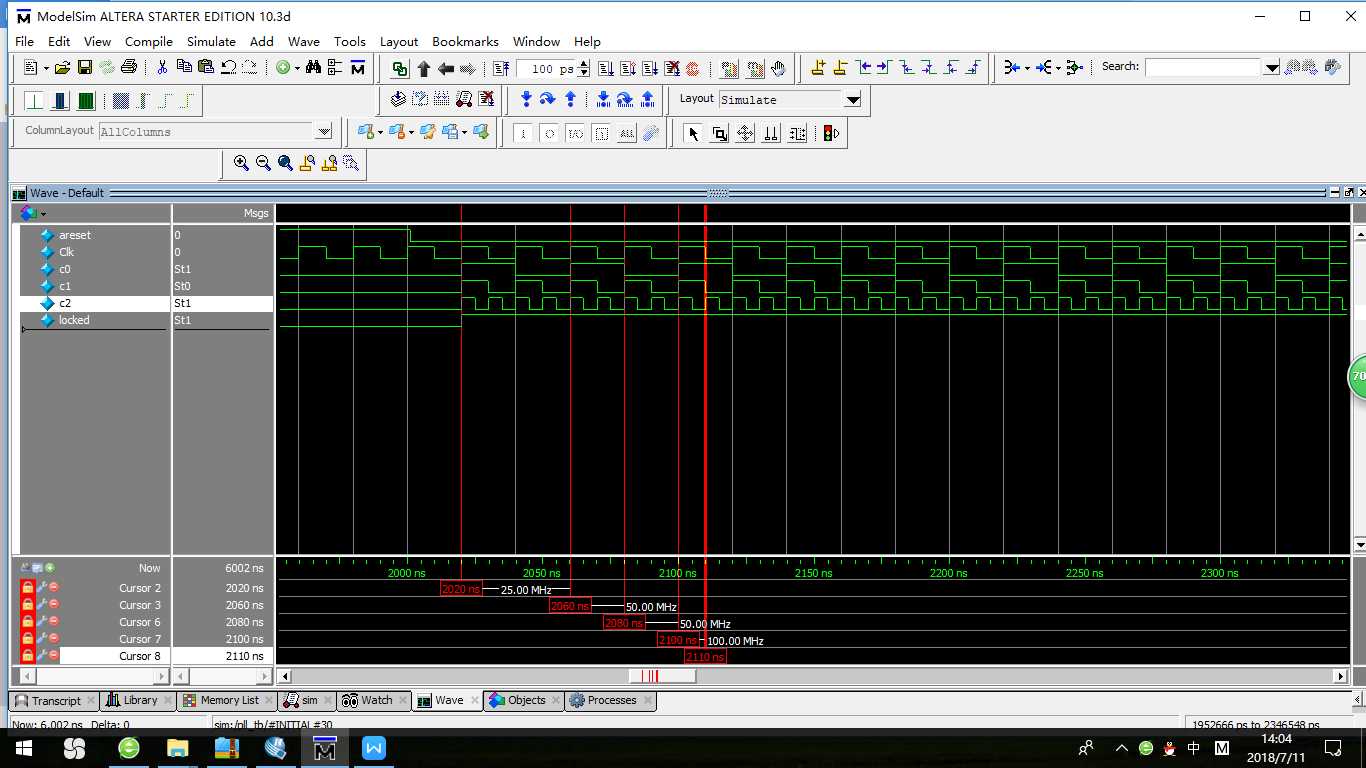Click the black up arrow icon

point(423,68)
